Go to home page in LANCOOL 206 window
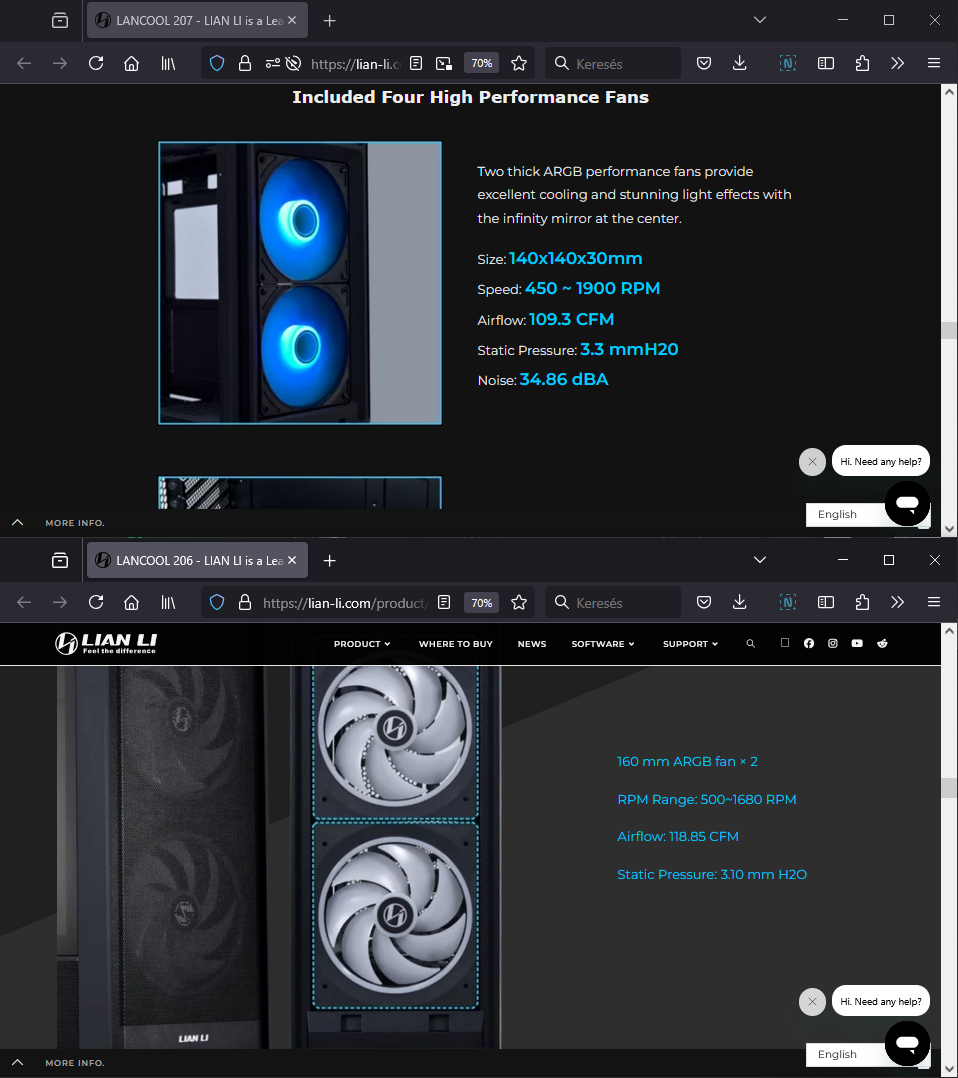 click(131, 602)
